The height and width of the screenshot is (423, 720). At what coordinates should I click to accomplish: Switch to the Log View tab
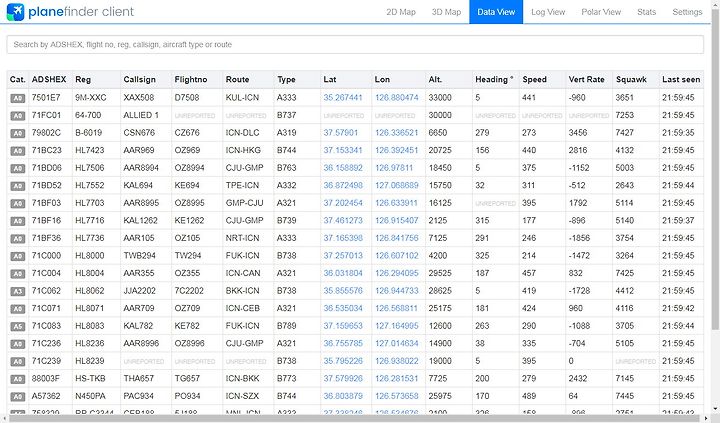[548, 12]
